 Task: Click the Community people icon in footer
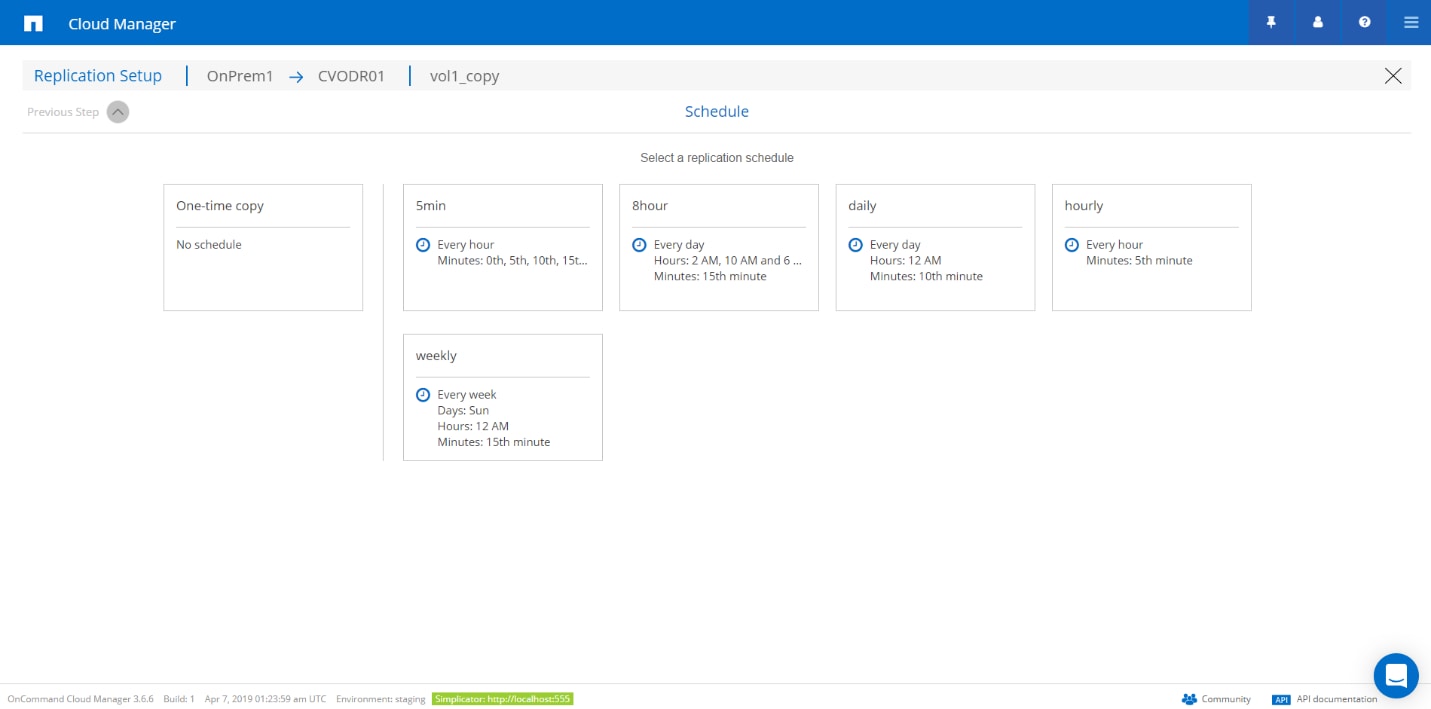tap(1188, 699)
